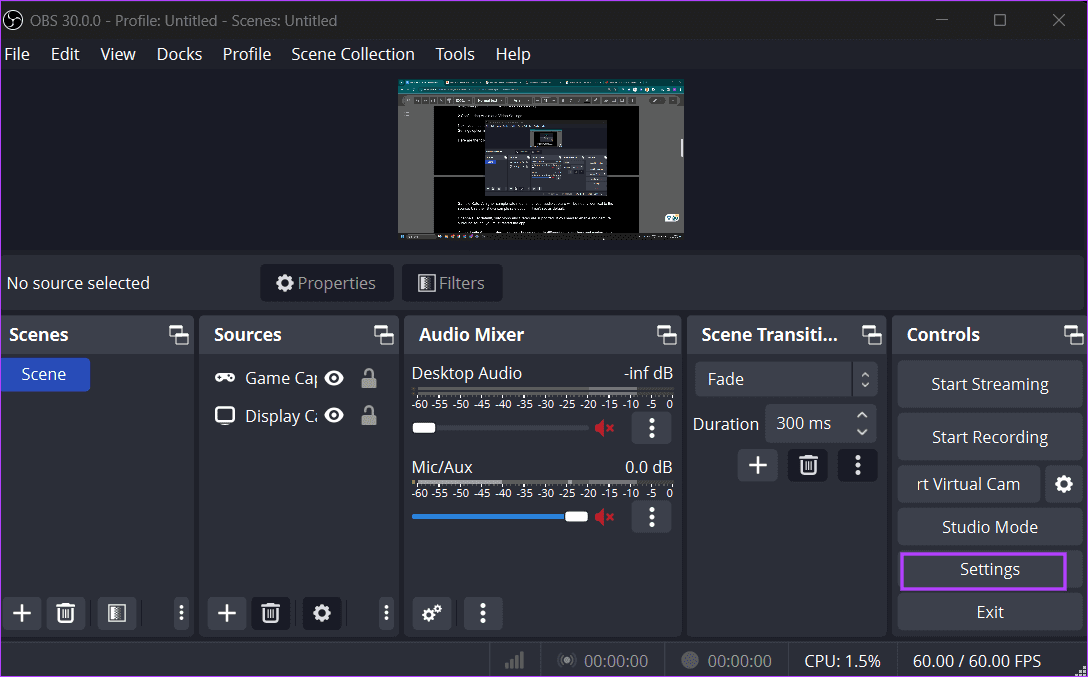
Task: Pop out the Audio Mixer dock
Action: click(x=666, y=334)
